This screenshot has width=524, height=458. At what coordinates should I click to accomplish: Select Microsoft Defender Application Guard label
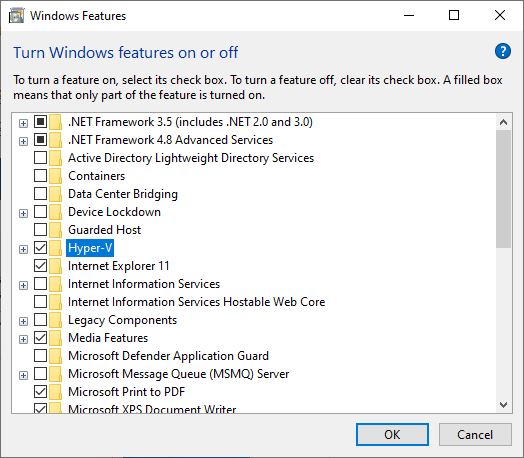(168, 356)
